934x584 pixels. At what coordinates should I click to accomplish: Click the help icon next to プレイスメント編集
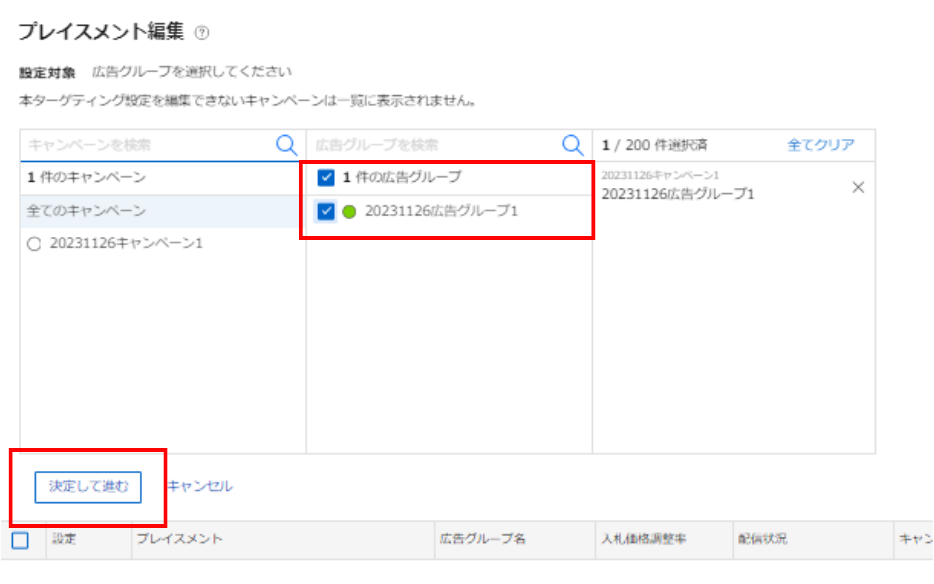pos(201,31)
